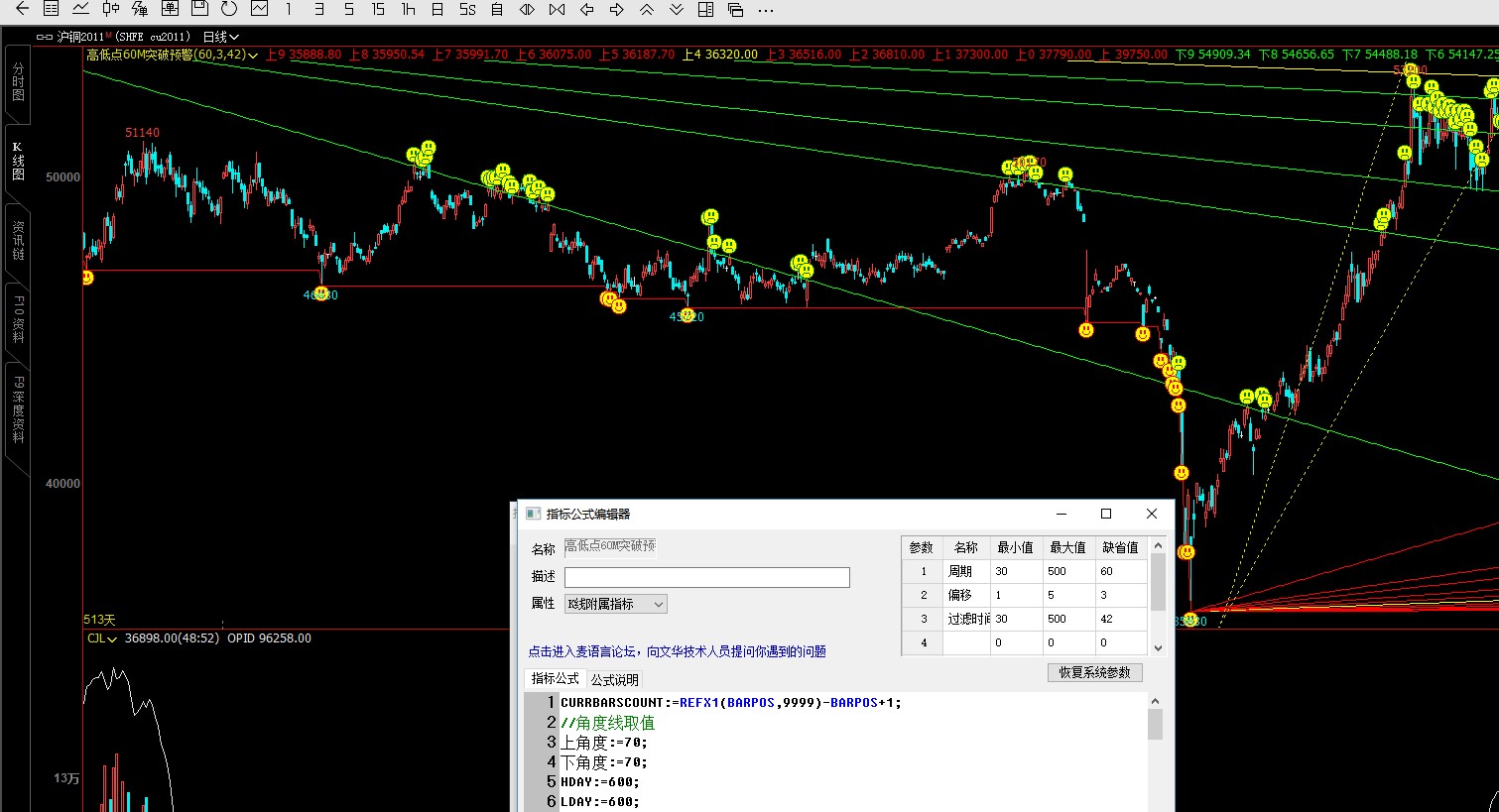The width and height of the screenshot is (1499, 812).
Task: Open the 麦语言论坛 forum link
Action: click(x=677, y=651)
